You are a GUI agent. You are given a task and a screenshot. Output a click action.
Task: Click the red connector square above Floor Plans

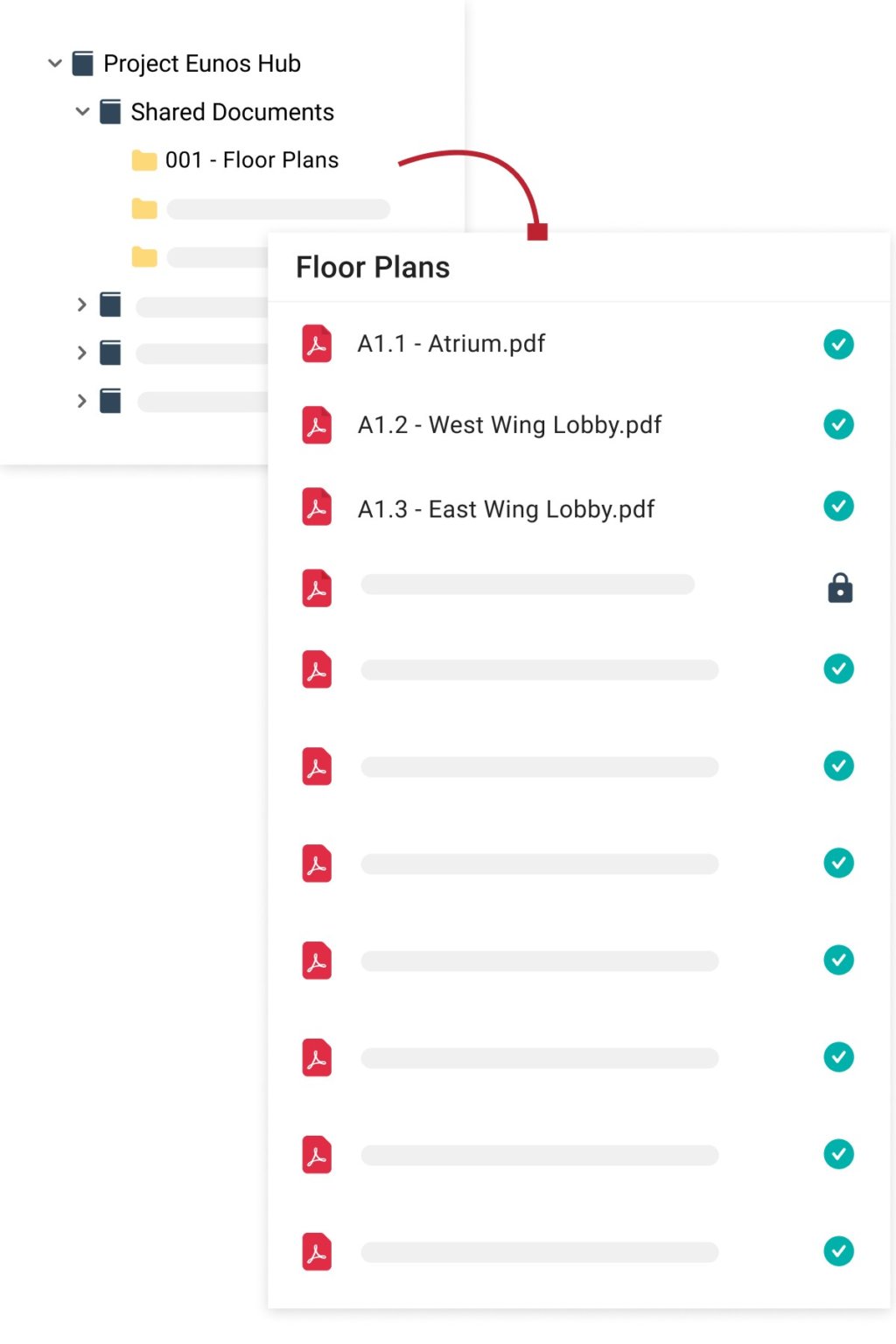pyautogui.click(x=537, y=232)
